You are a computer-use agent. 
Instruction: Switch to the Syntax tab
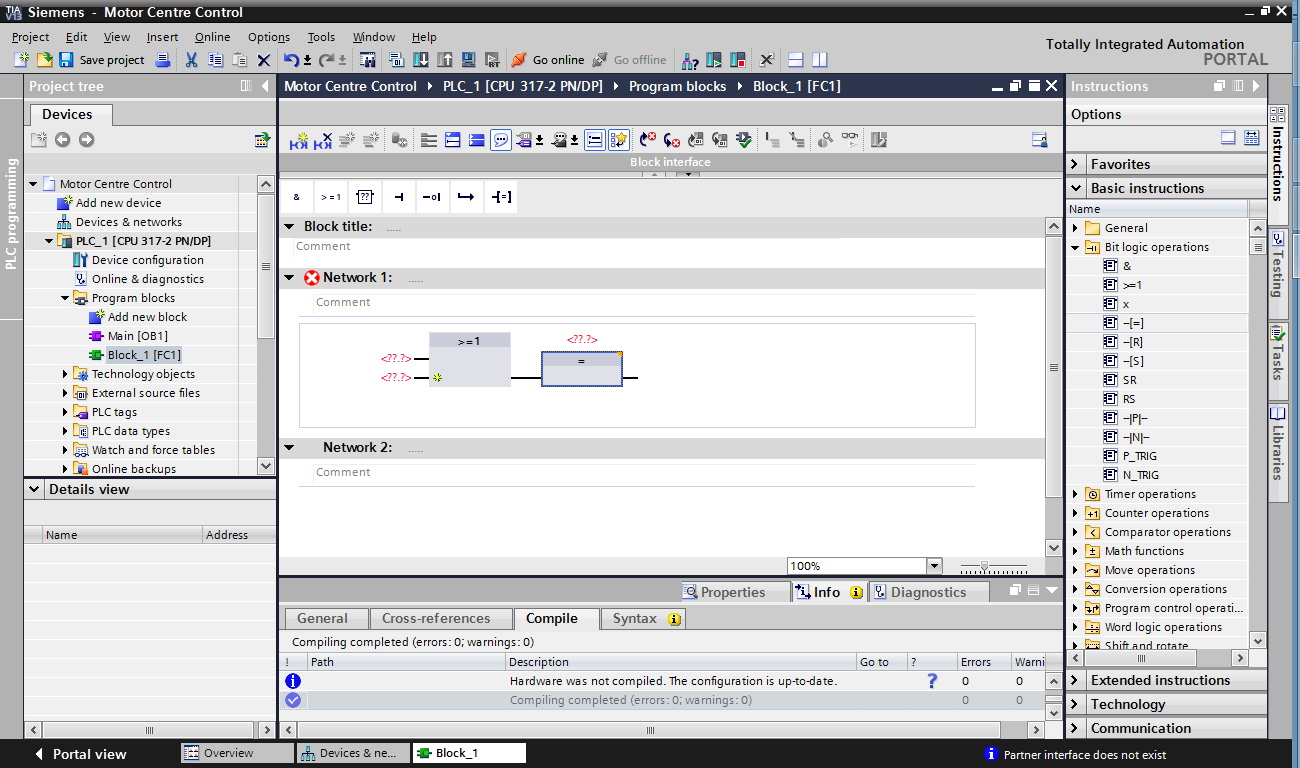(645, 619)
